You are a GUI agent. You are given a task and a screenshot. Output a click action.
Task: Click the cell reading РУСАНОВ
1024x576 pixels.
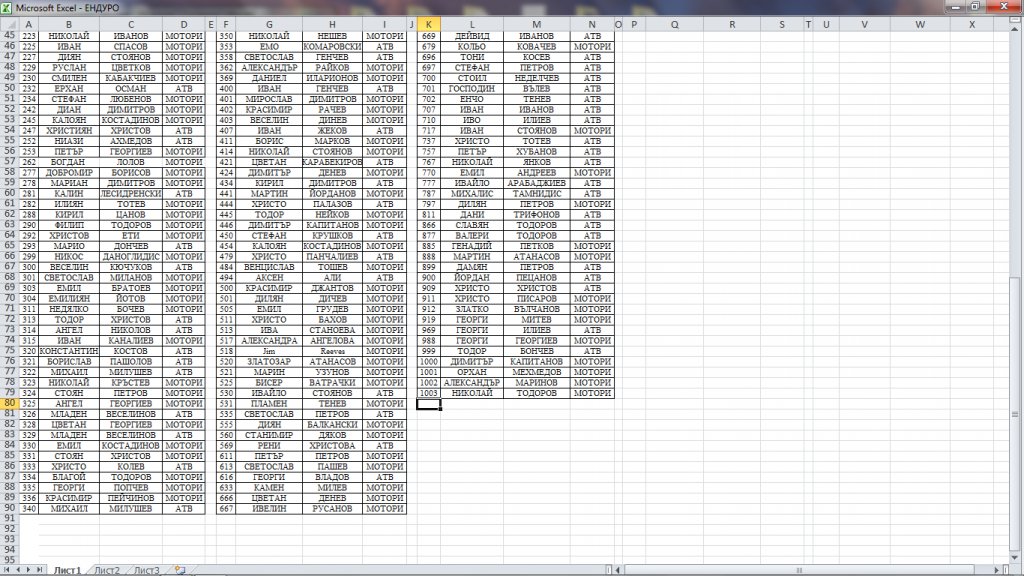click(332, 509)
